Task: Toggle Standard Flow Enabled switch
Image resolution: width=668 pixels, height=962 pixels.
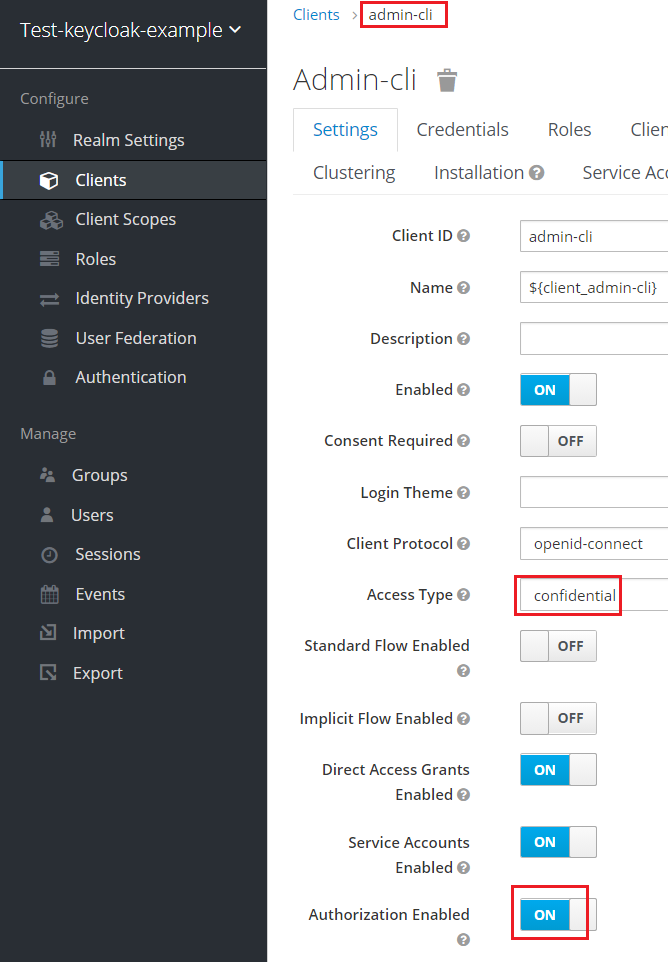Action: click(558, 645)
